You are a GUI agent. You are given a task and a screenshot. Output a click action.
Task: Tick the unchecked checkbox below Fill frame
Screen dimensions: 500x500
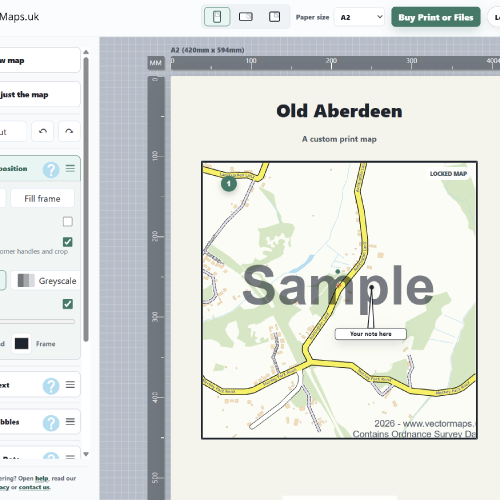68,221
